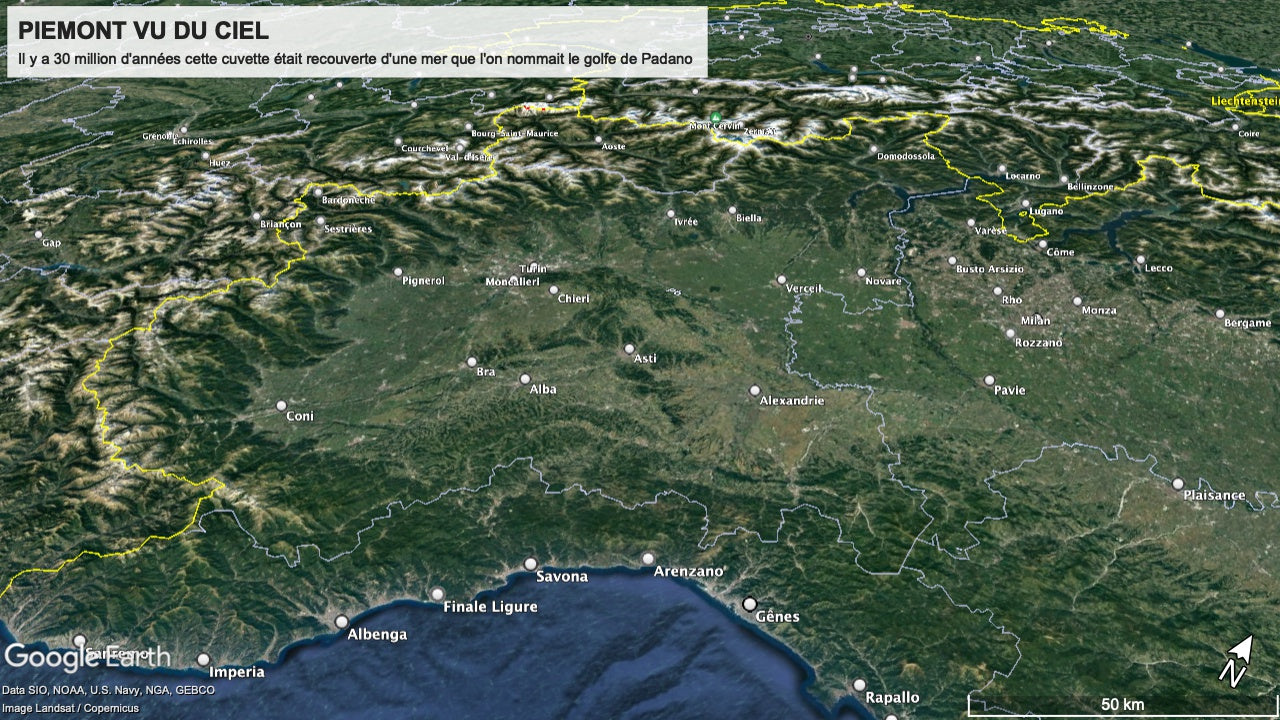Click the Bergame city label
Screen dimensions: 1280x720
tap(1246, 323)
